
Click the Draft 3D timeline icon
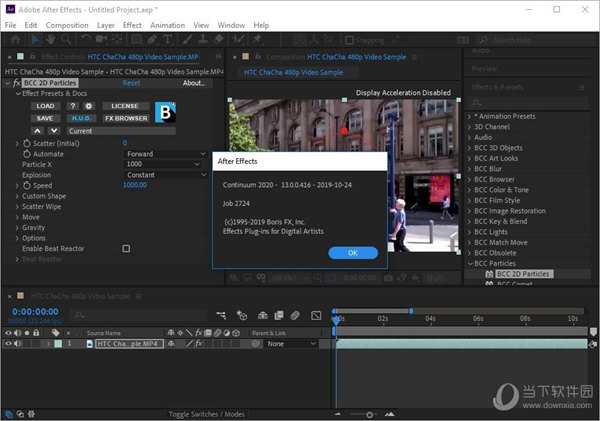point(242,315)
